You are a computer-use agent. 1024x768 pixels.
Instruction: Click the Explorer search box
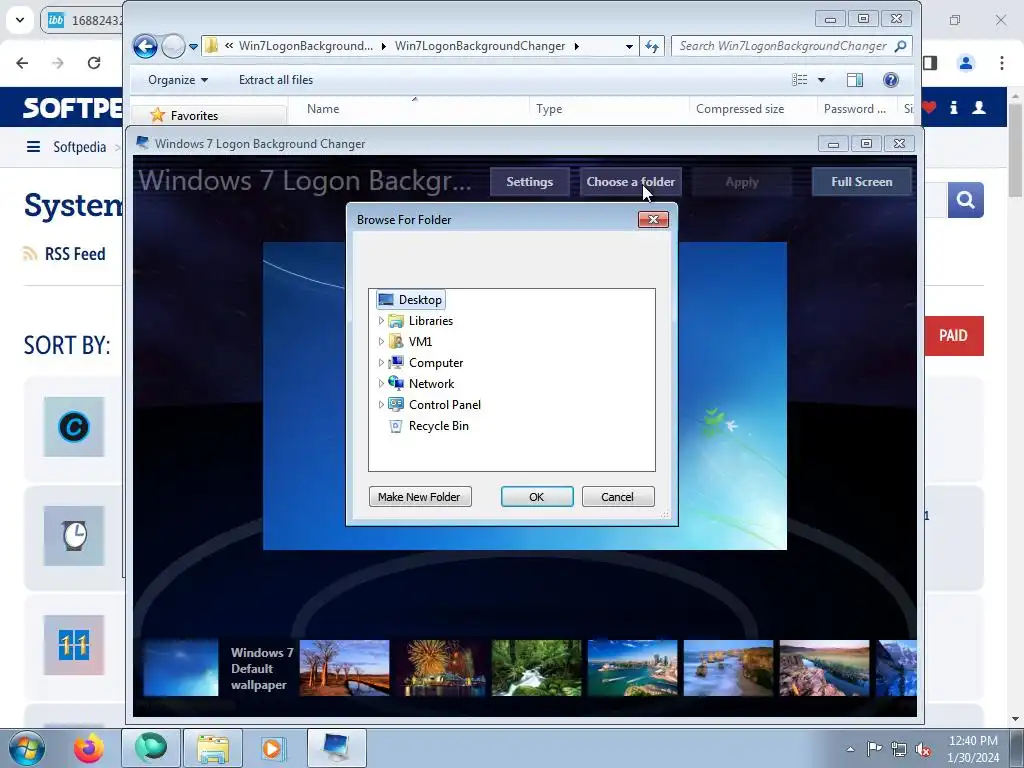(x=791, y=46)
